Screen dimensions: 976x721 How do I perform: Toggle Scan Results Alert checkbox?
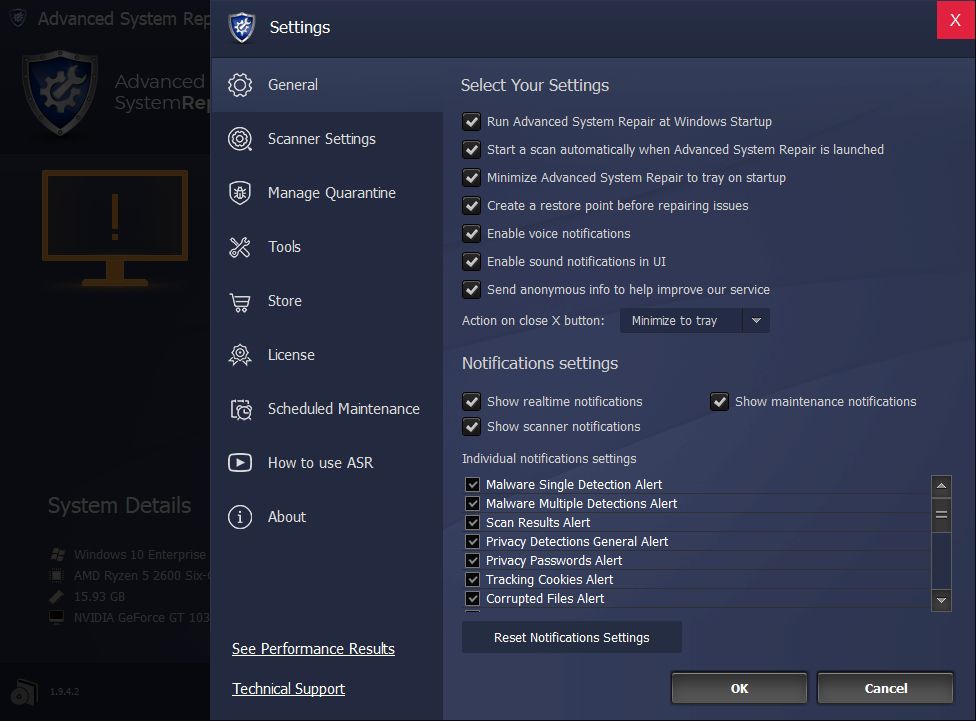pos(472,522)
